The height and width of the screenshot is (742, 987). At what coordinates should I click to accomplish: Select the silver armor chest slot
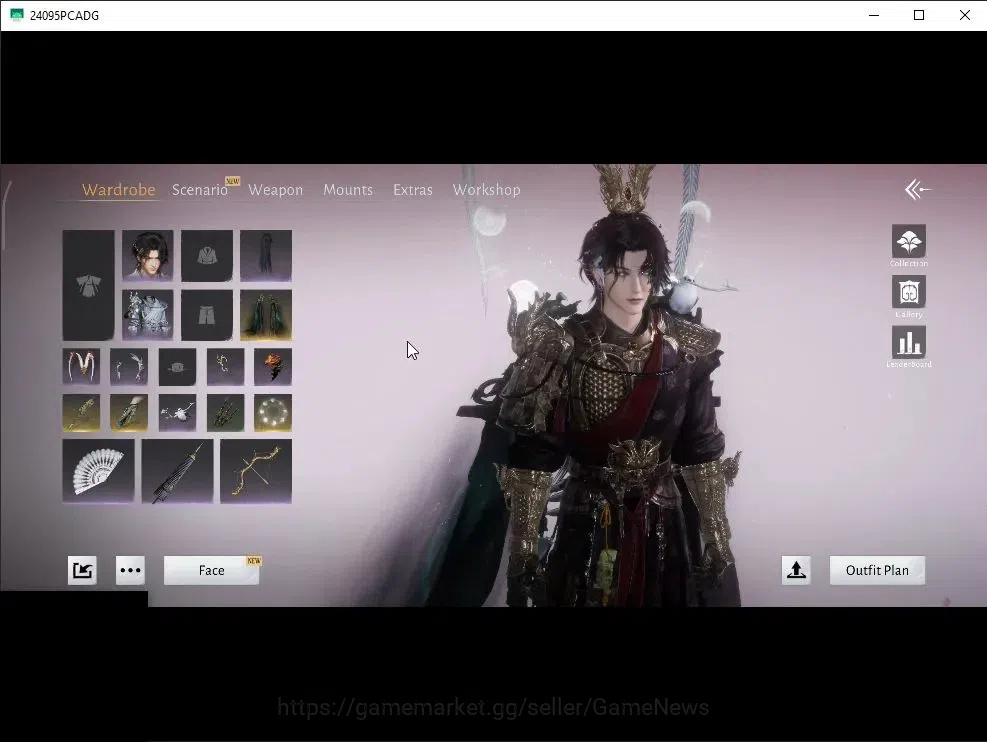[147, 315]
